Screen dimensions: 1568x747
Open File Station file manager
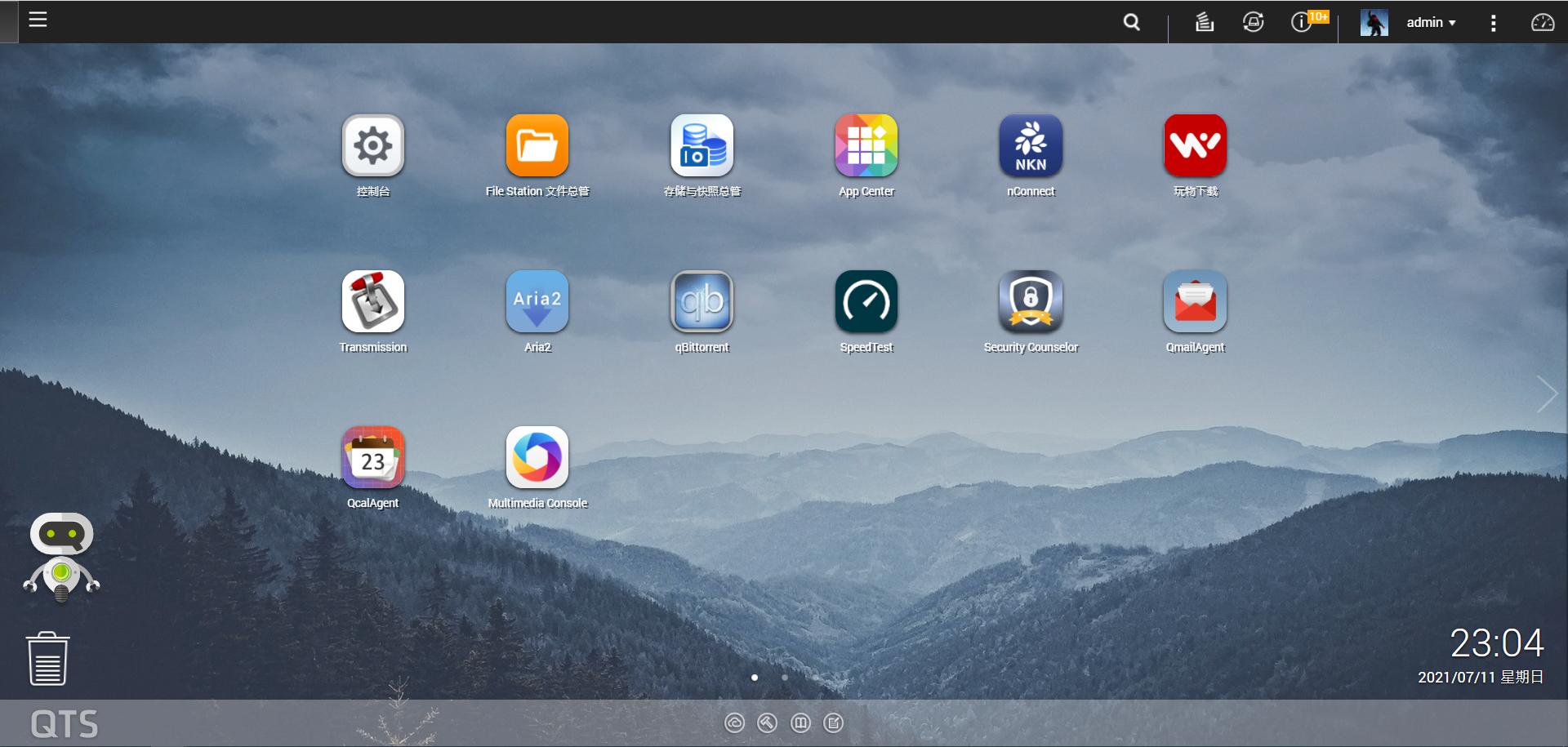tap(537, 146)
